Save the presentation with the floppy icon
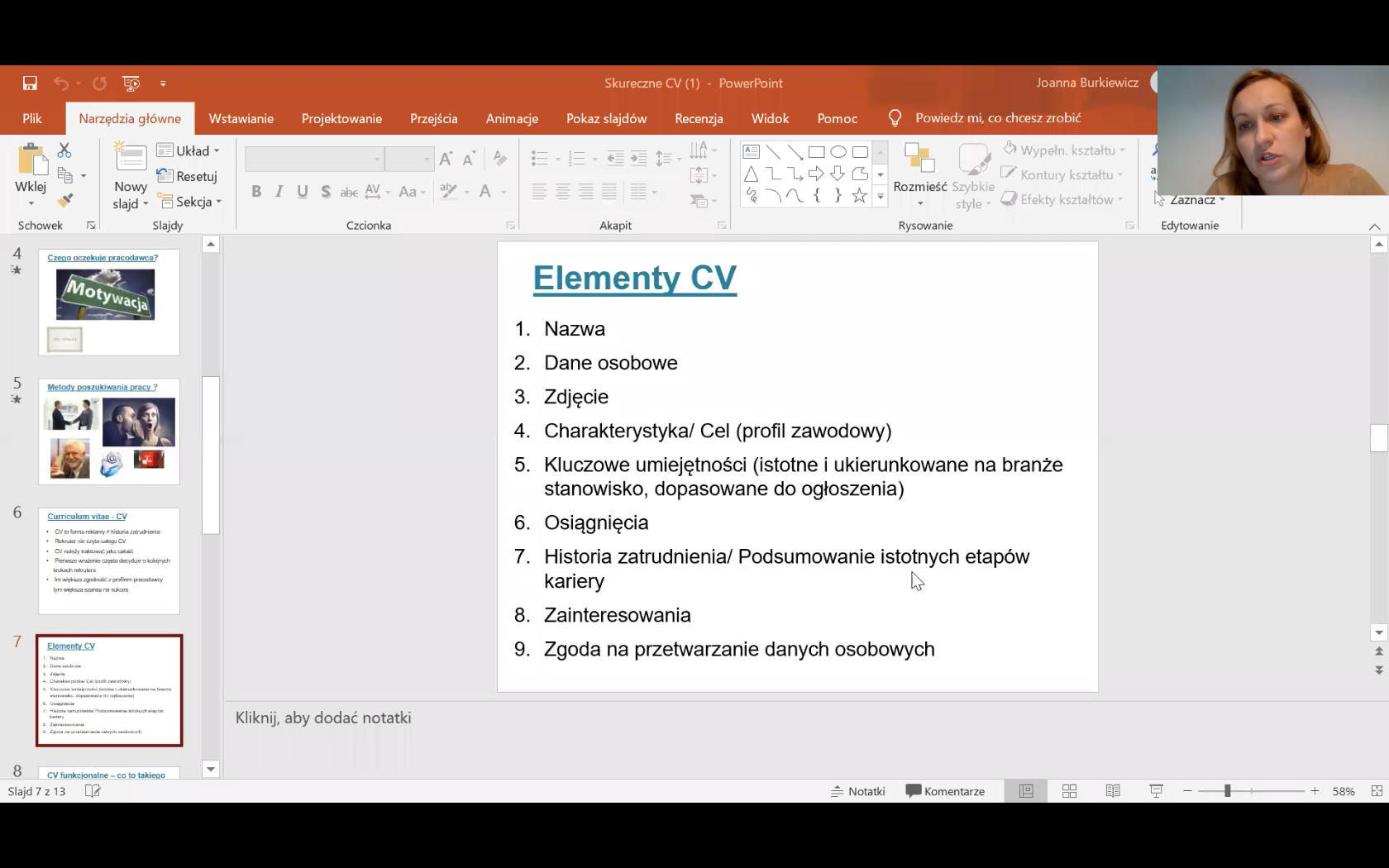The width and height of the screenshot is (1389, 868). [30, 83]
